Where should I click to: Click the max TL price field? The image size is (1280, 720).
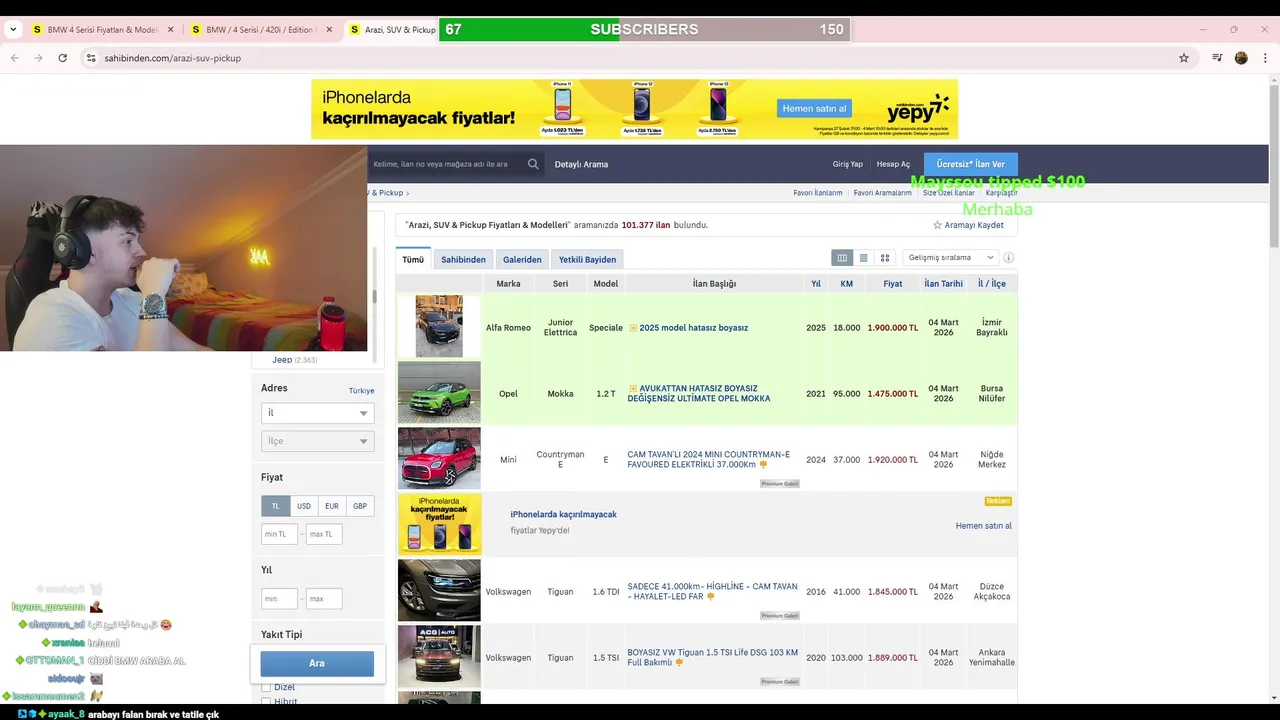(324, 534)
